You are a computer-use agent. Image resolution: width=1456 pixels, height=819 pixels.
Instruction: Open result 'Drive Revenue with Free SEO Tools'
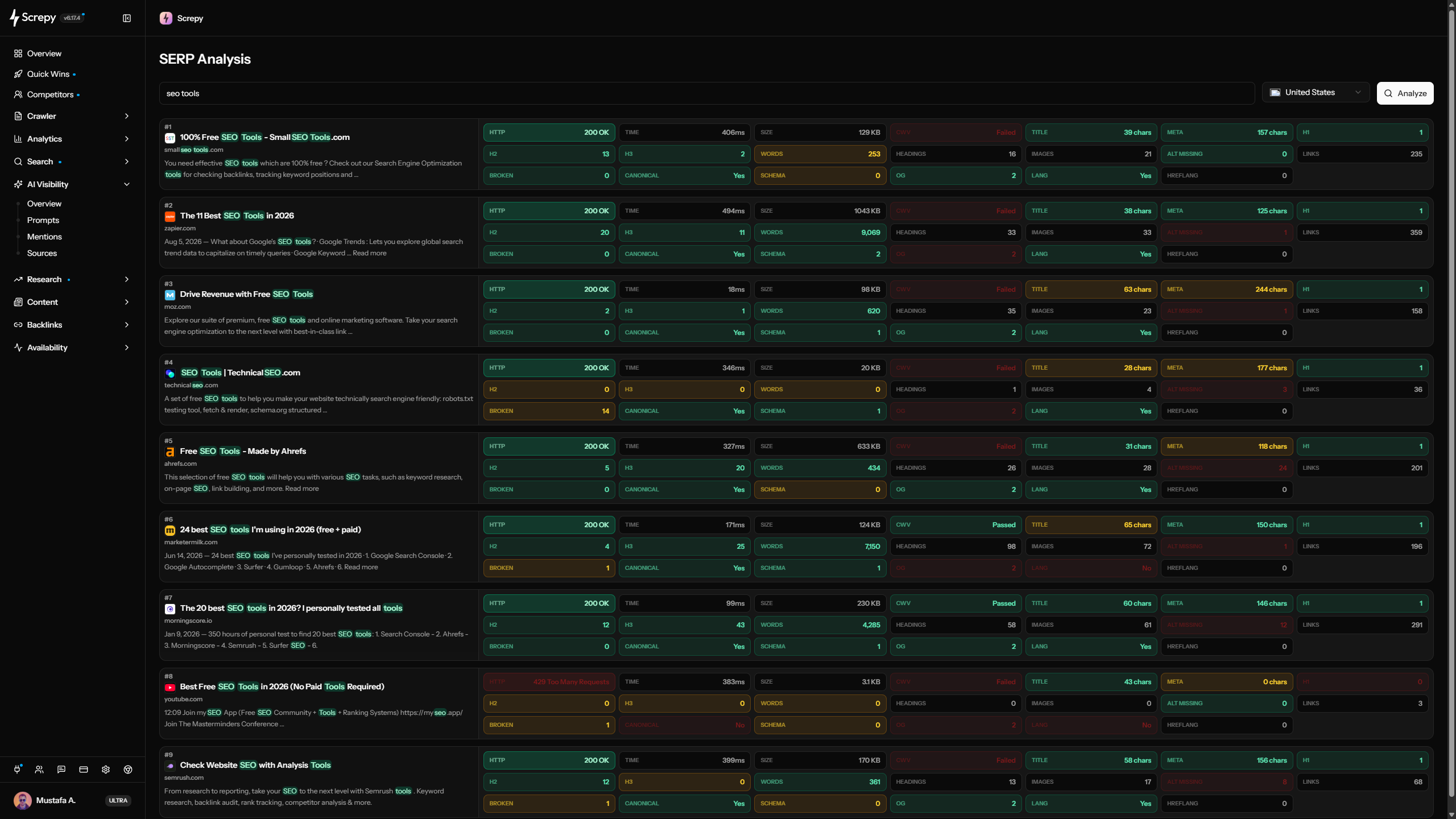247,294
